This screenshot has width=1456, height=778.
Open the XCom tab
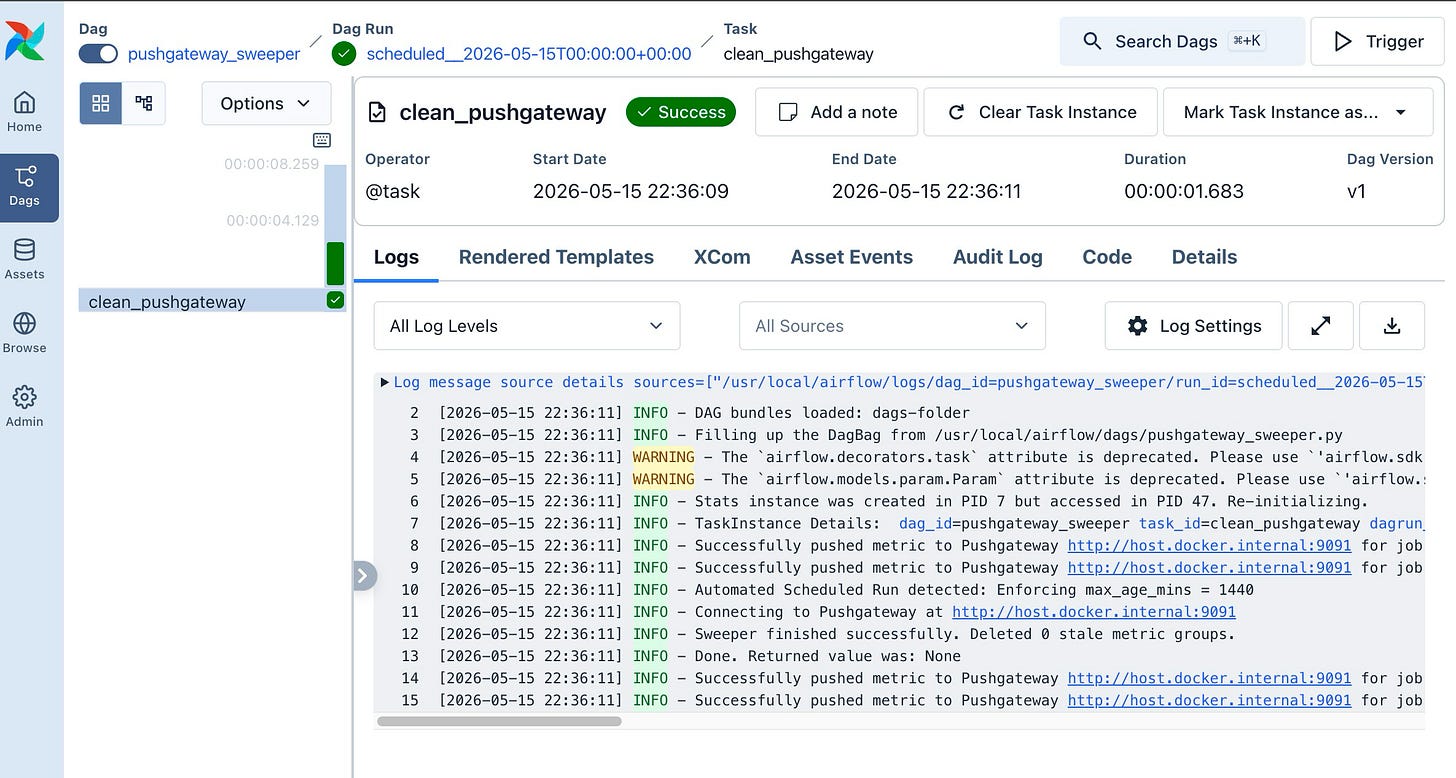722,257
